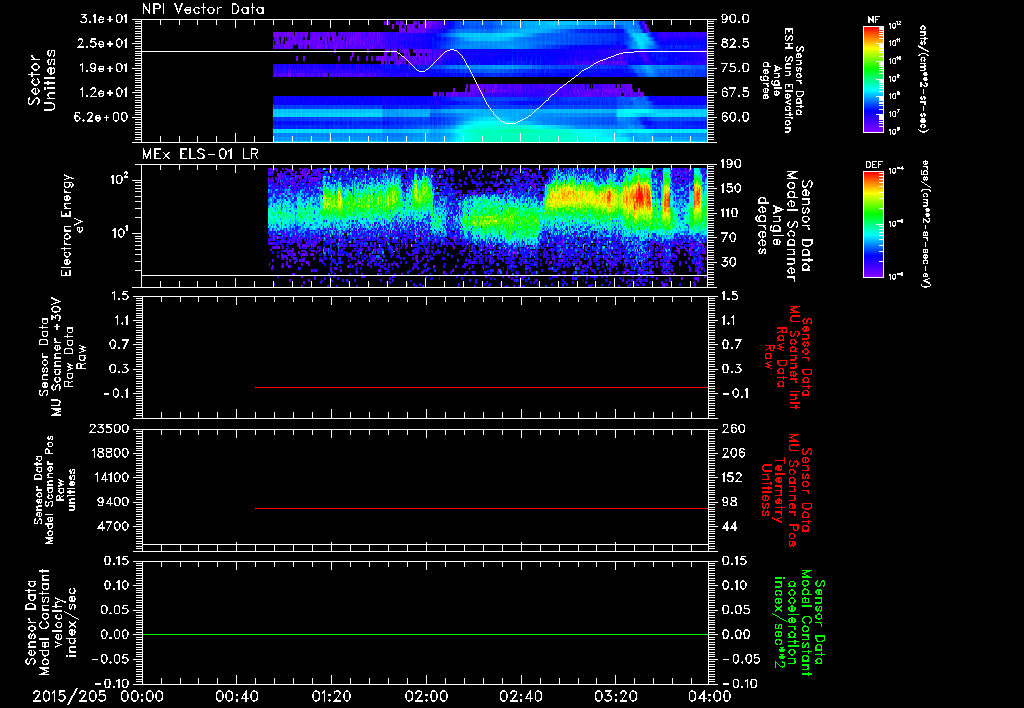Click the "1.9e+01" sector tick value
1024x708 pixels.
(105, 68)
